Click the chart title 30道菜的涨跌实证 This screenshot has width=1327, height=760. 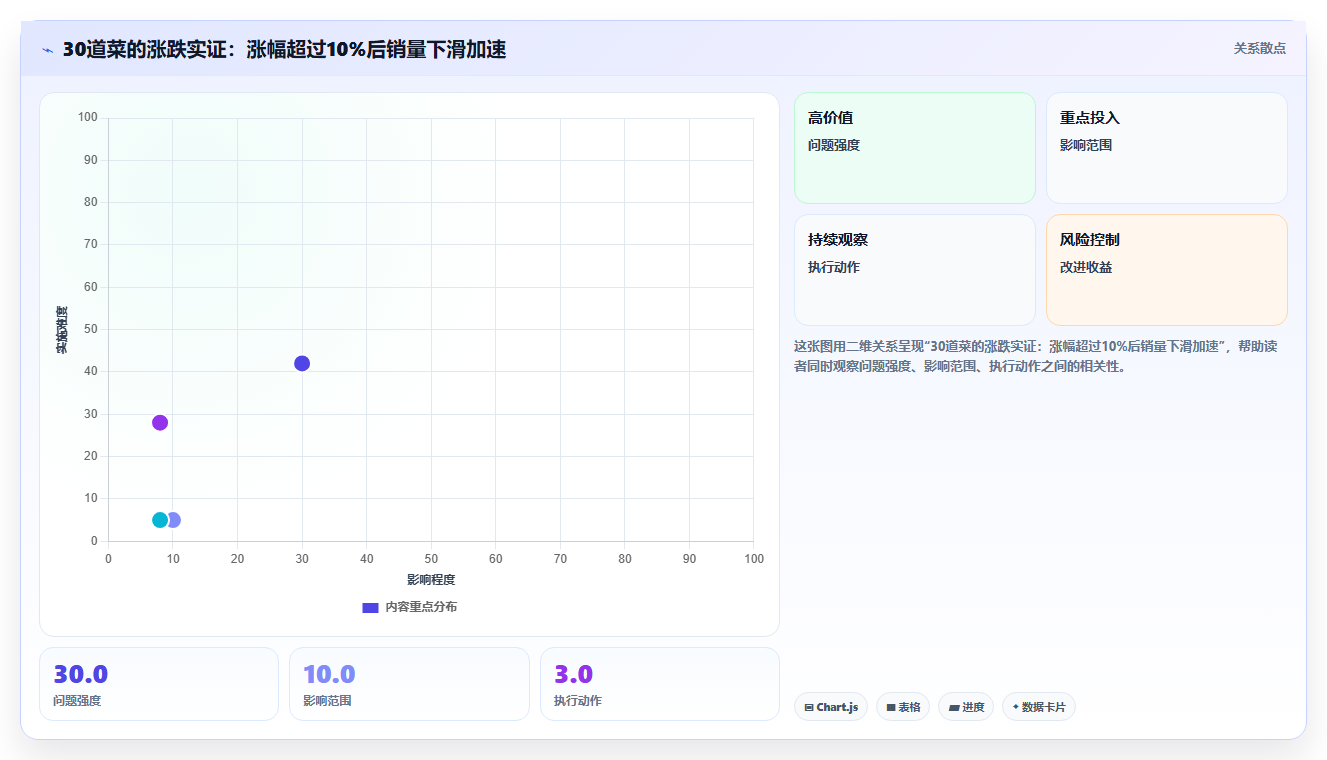click(284, 49)
